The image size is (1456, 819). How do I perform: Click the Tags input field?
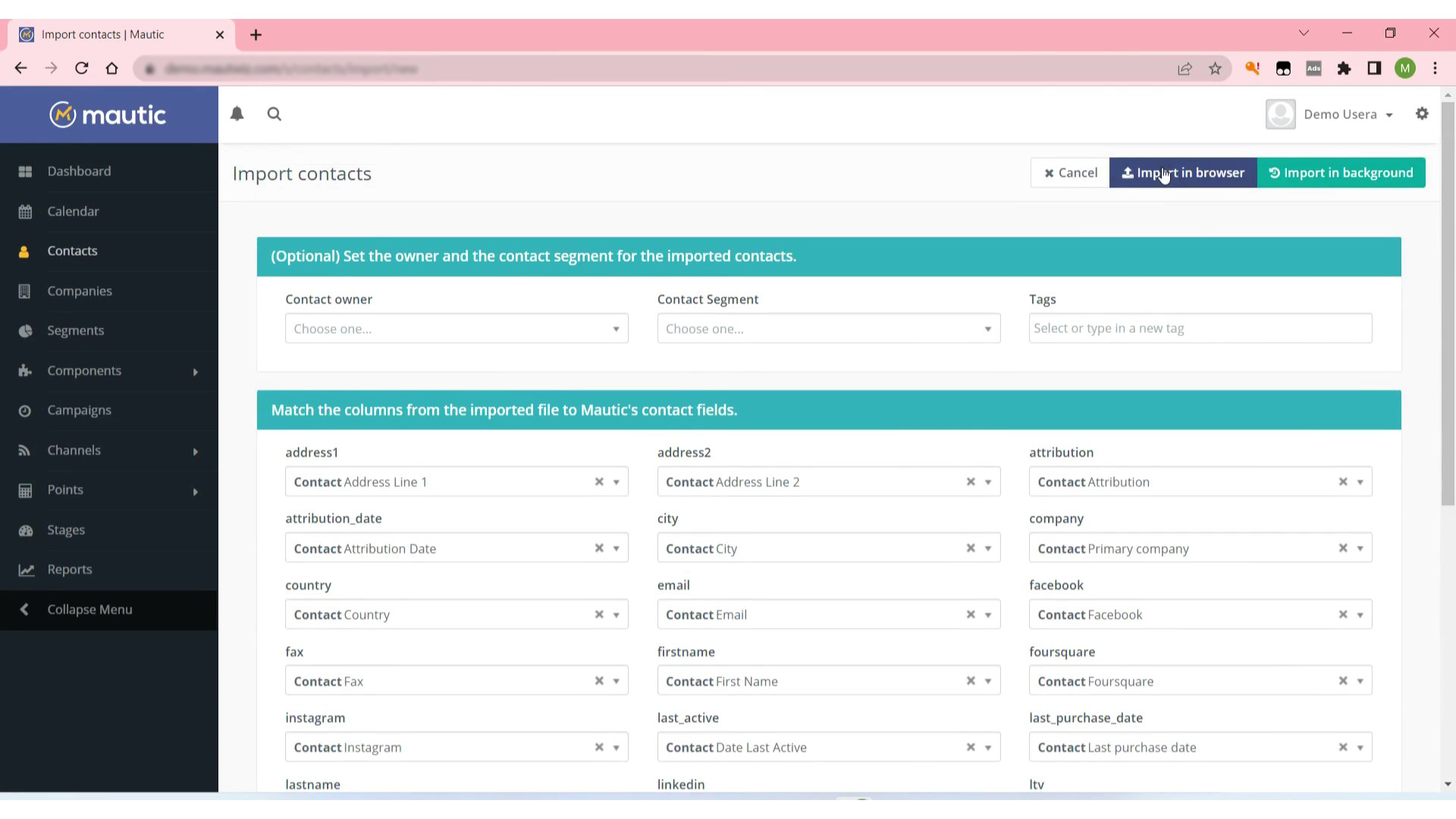[x=1198, y=328]
